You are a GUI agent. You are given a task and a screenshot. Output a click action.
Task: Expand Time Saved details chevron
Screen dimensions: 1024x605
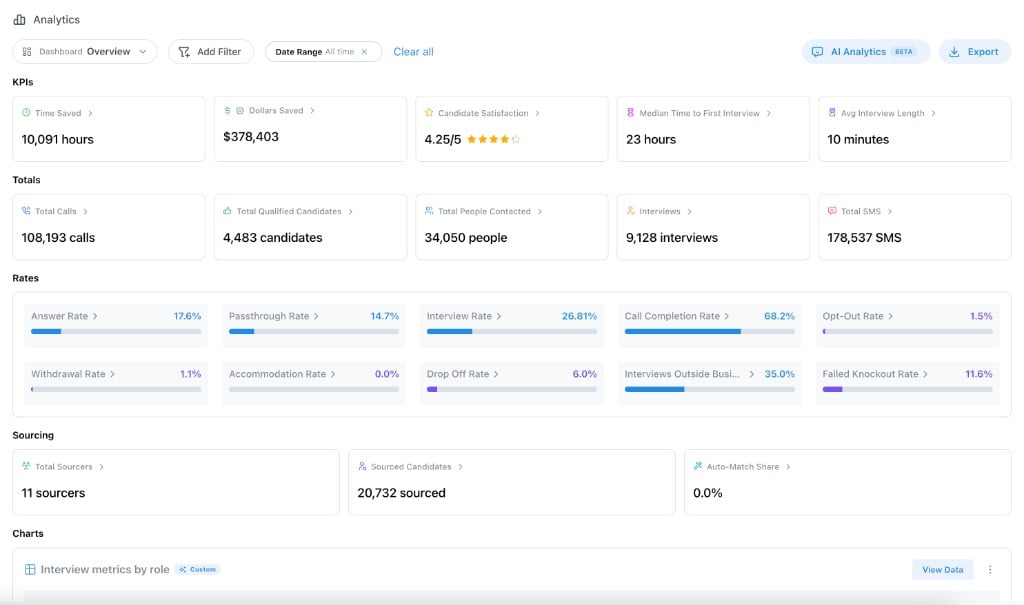click(x=90, y=113)
